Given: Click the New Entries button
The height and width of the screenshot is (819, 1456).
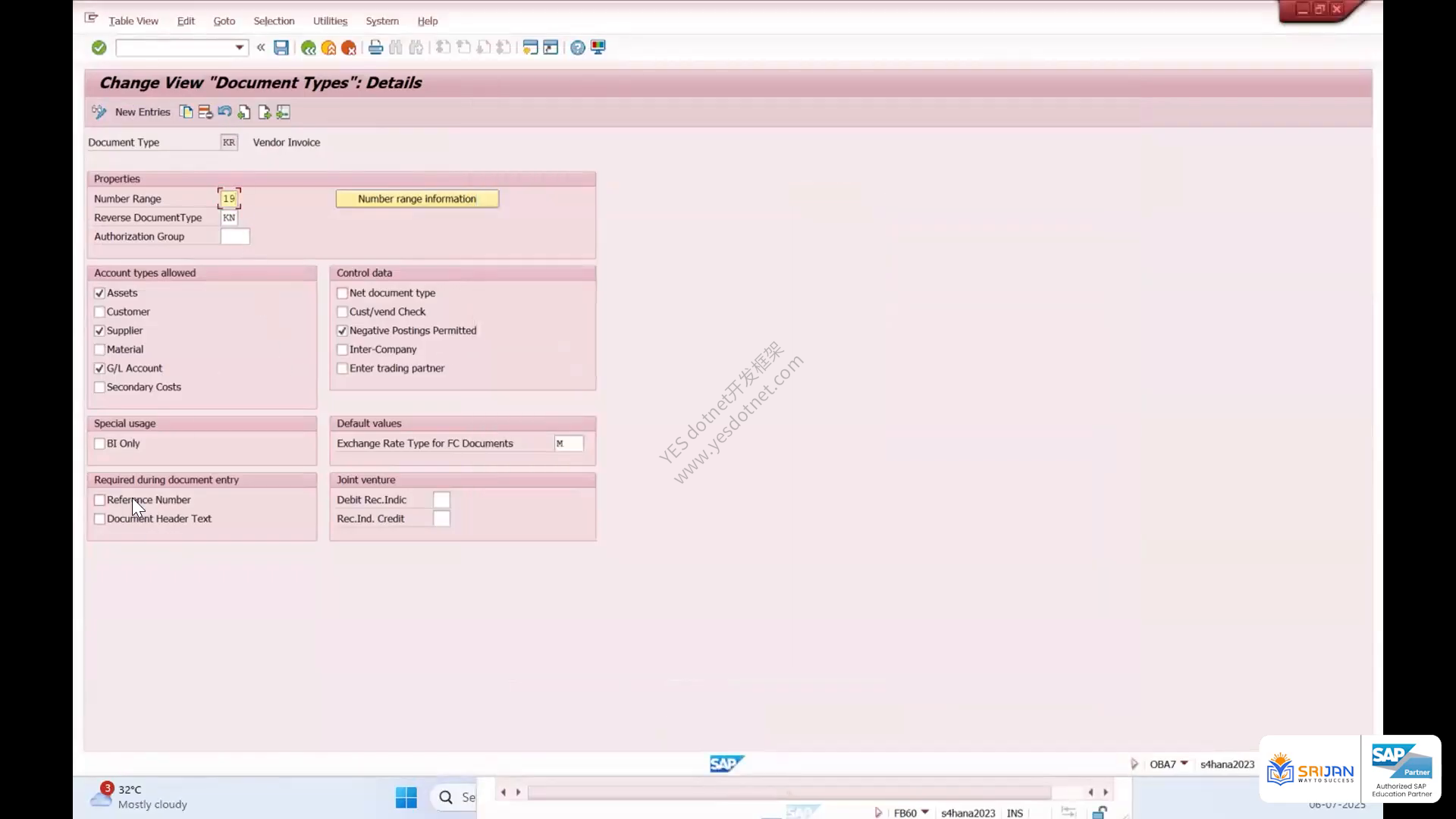Looking at the screenshot, I should pos(142,112).
